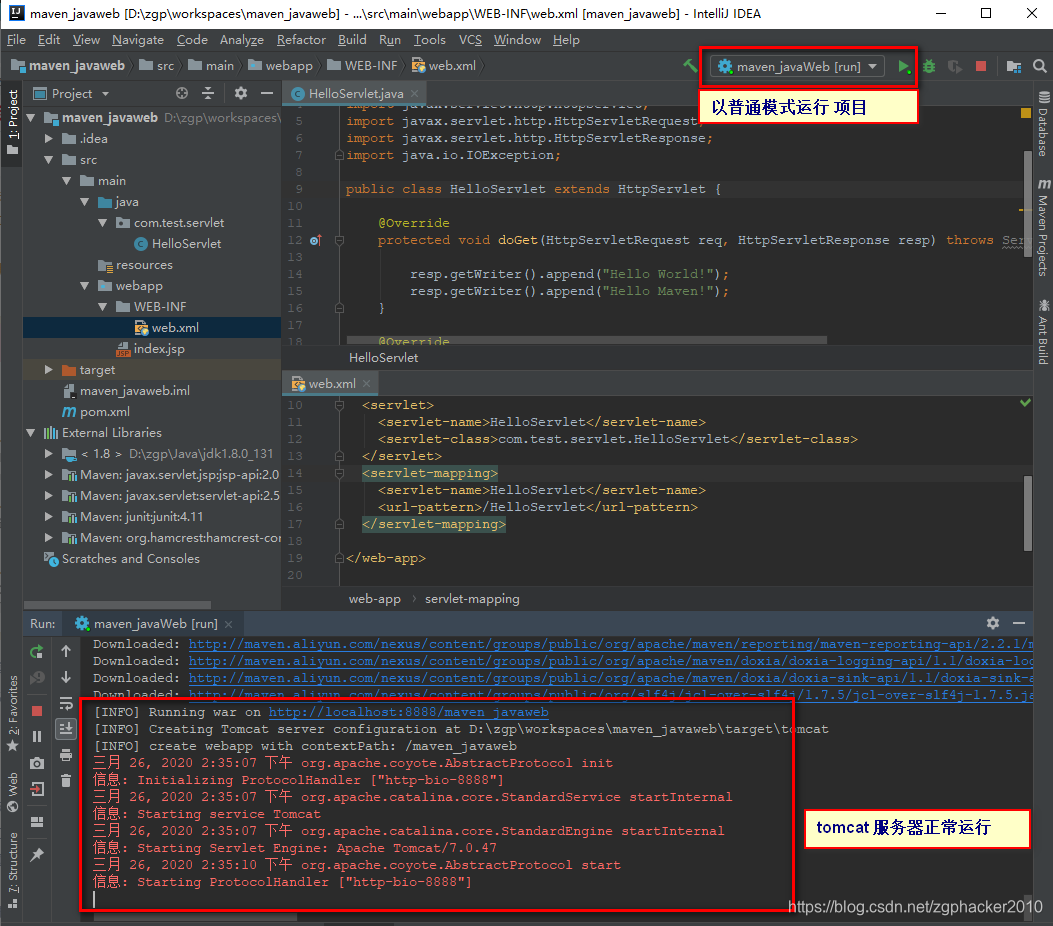Toggle the Database tool window

(1043, 124)
